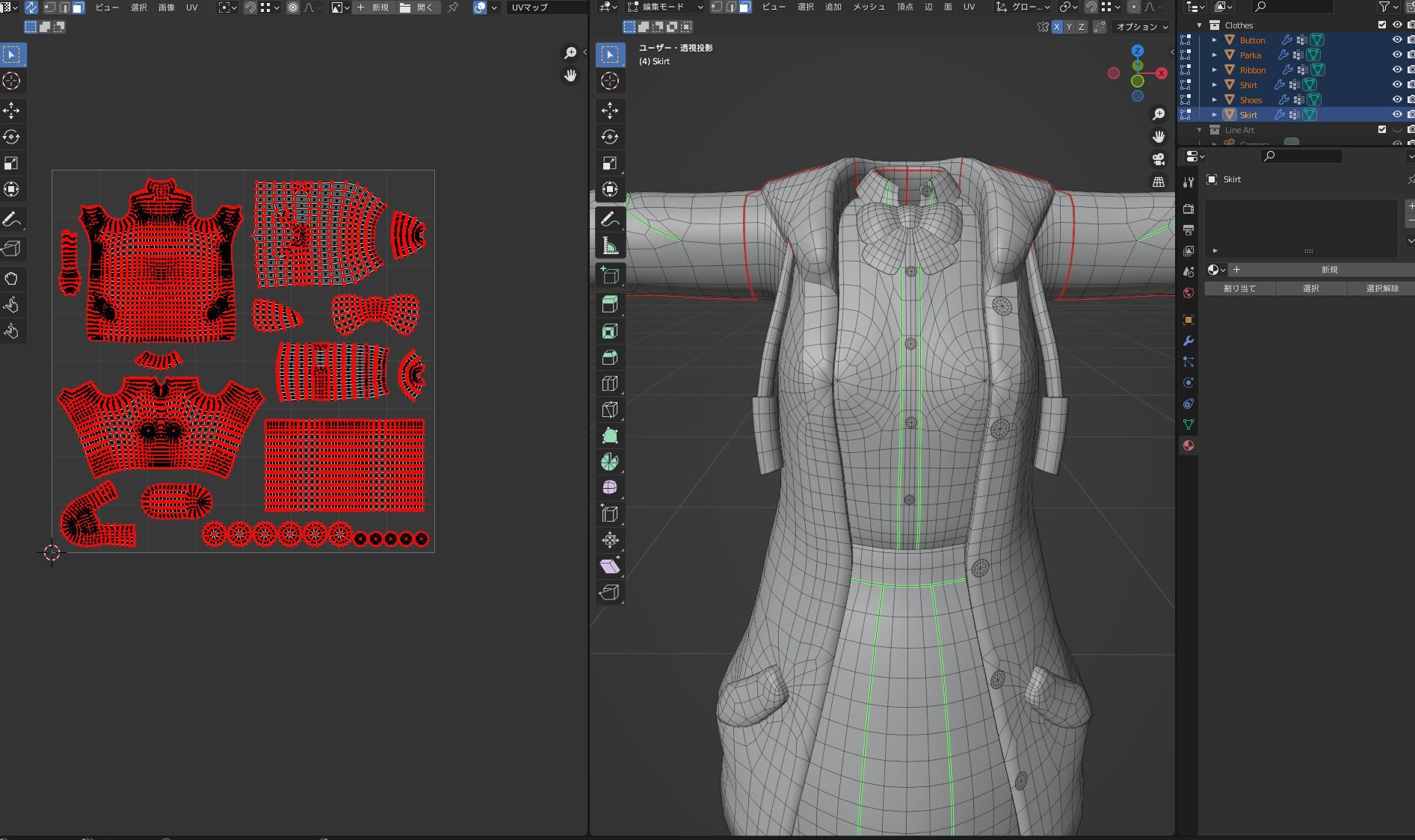Open the Modifier Properties wrench tab
Image resolution: width=1415 pixels, height=840 pixels.
tap(1188, 341)
